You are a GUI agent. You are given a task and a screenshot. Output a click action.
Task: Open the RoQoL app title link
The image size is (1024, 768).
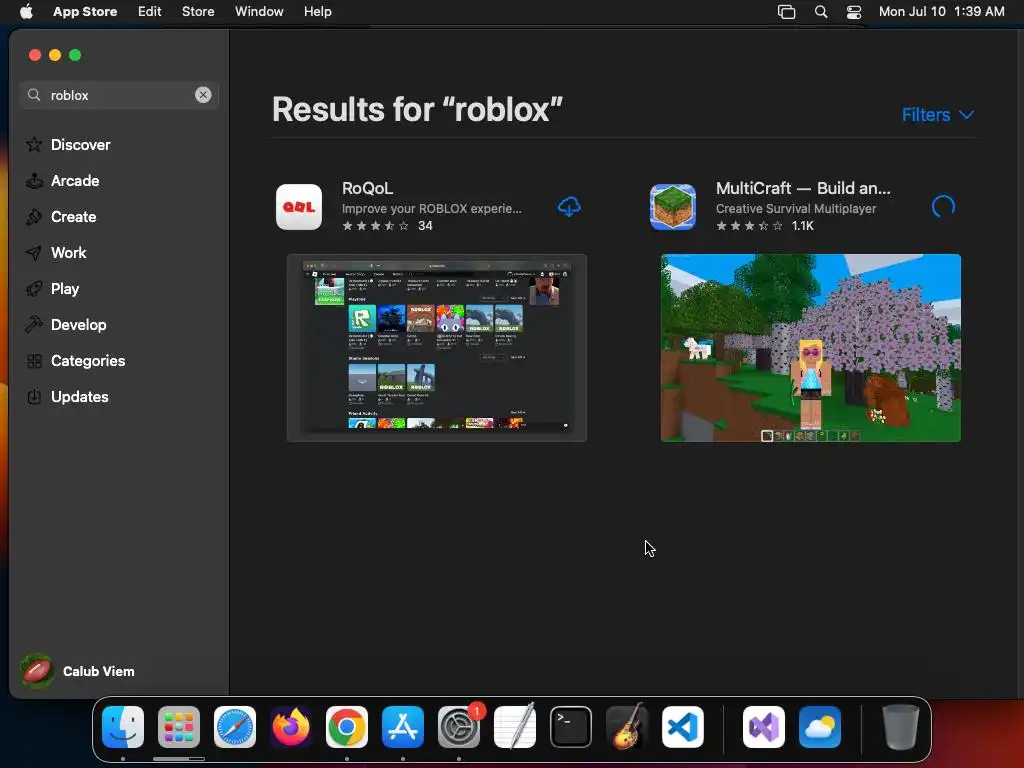pyautogui.click(x=368, y=188)
